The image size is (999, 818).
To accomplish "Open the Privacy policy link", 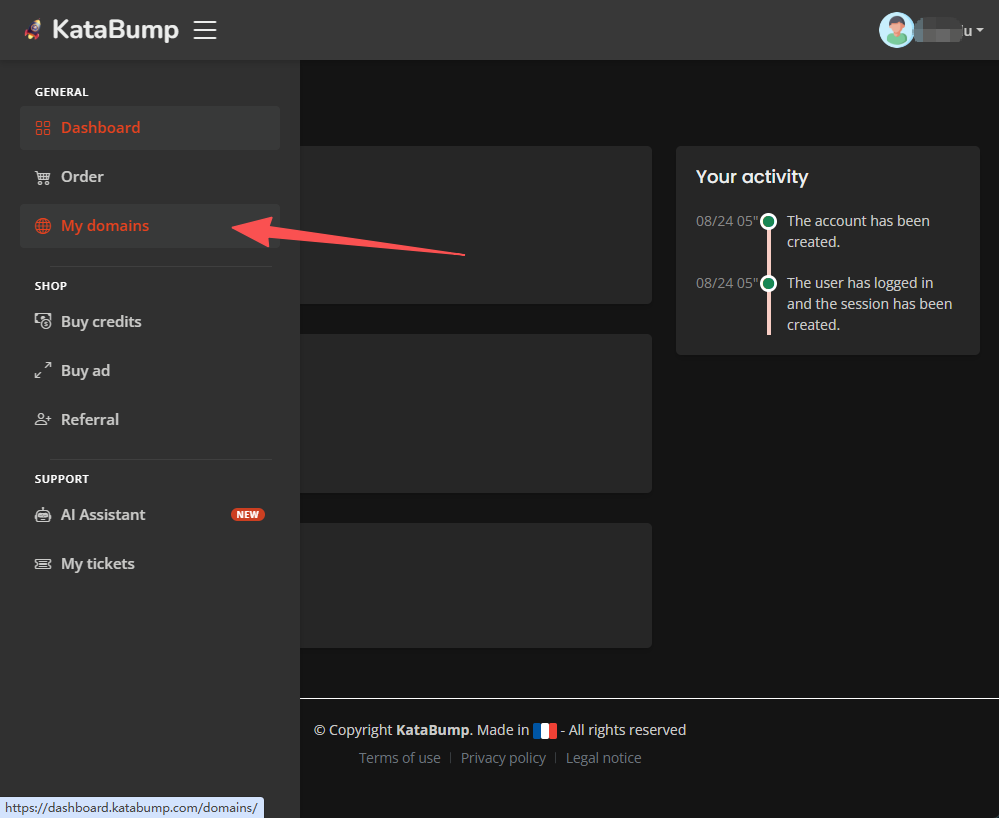I will [503, 758].
